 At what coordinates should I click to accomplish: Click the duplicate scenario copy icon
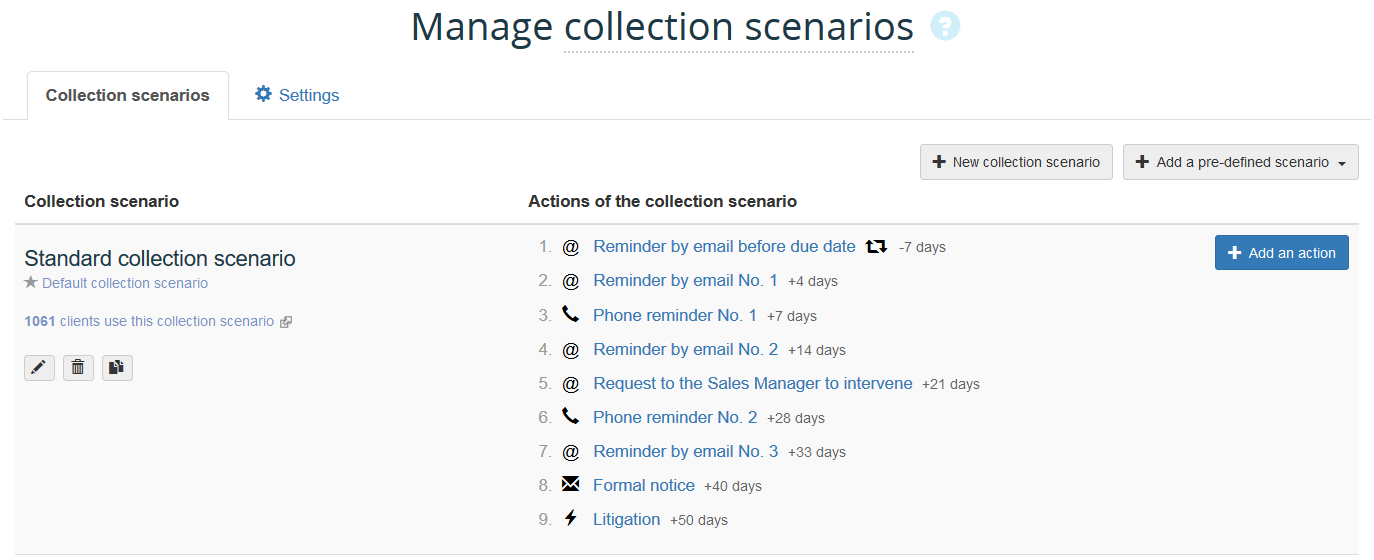tap(117, 368)
